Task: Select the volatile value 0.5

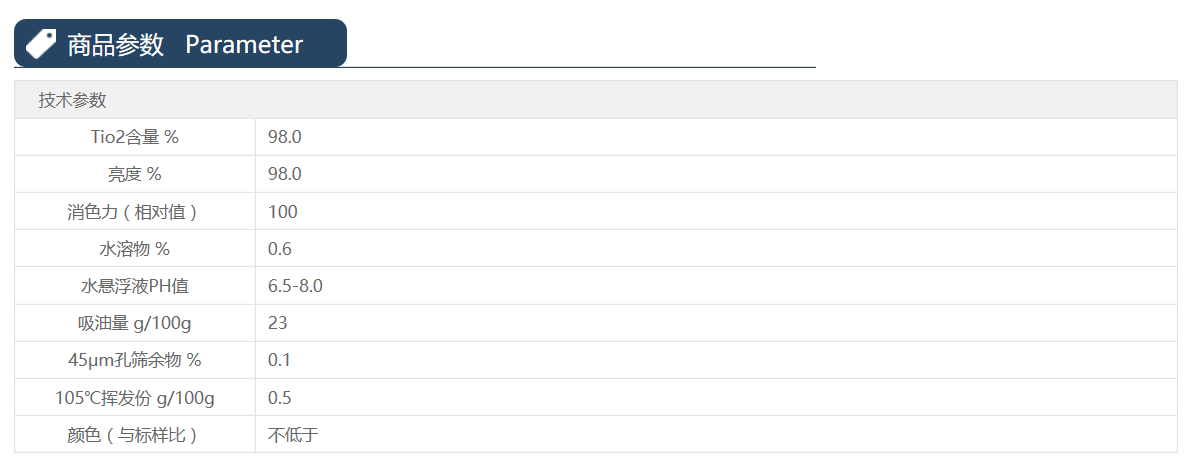Action: [280, 398]
